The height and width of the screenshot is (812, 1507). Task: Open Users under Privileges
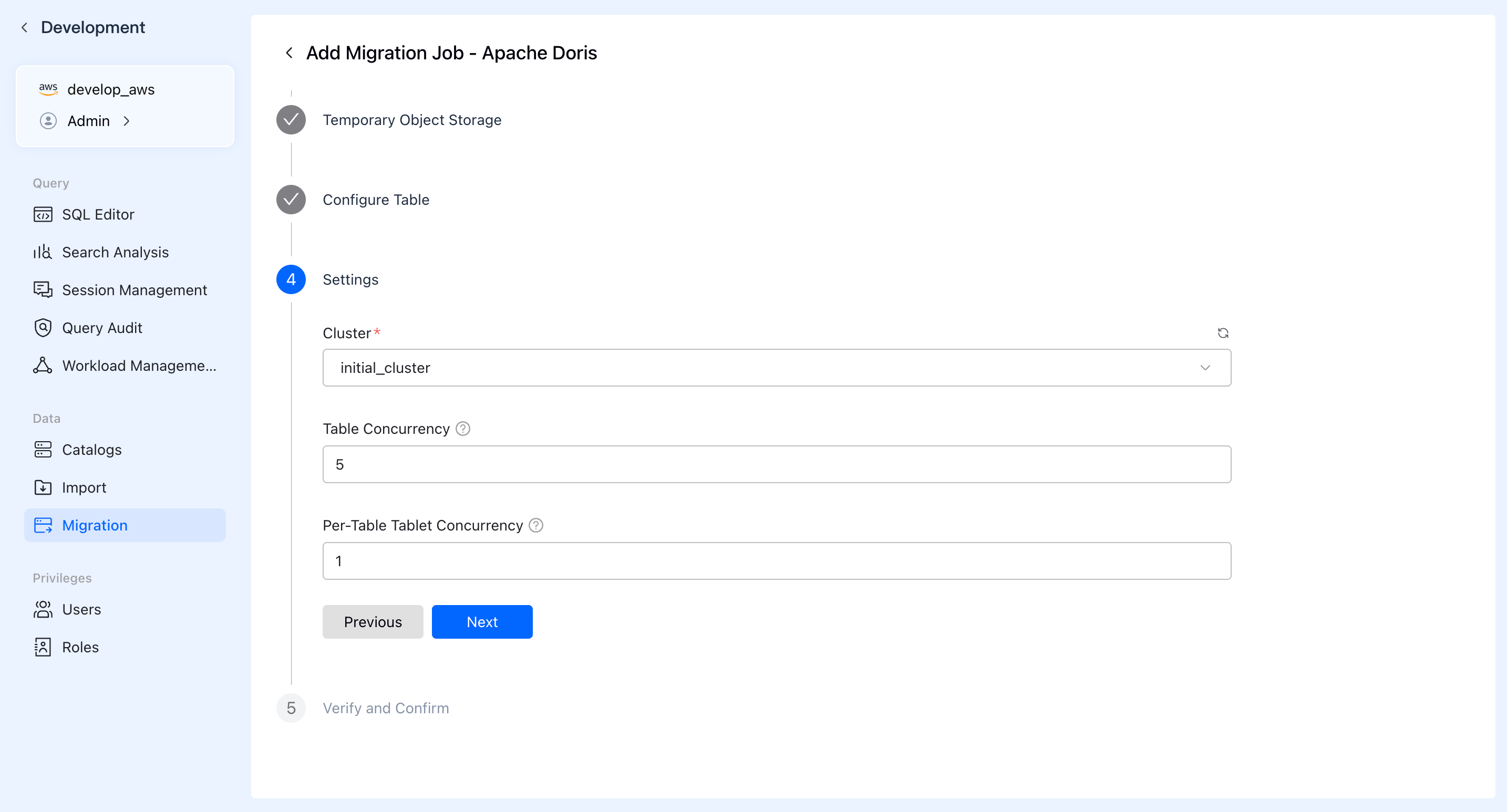coord(81,609)
